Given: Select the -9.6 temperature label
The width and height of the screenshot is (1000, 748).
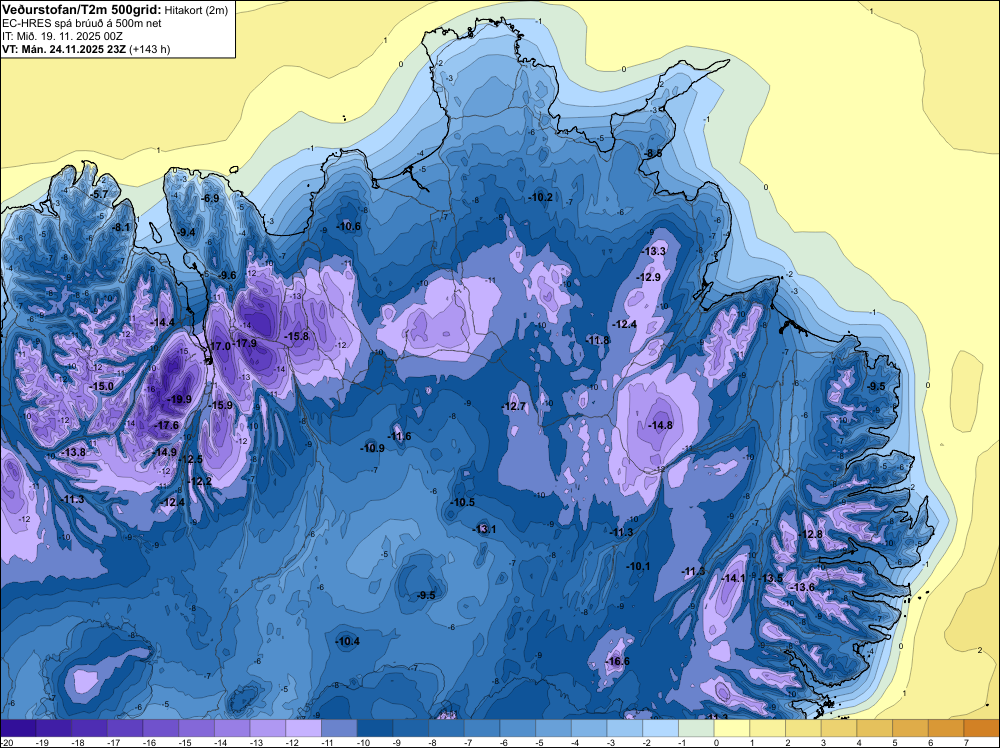Looking at the screenshot, I should click(227, 275).
